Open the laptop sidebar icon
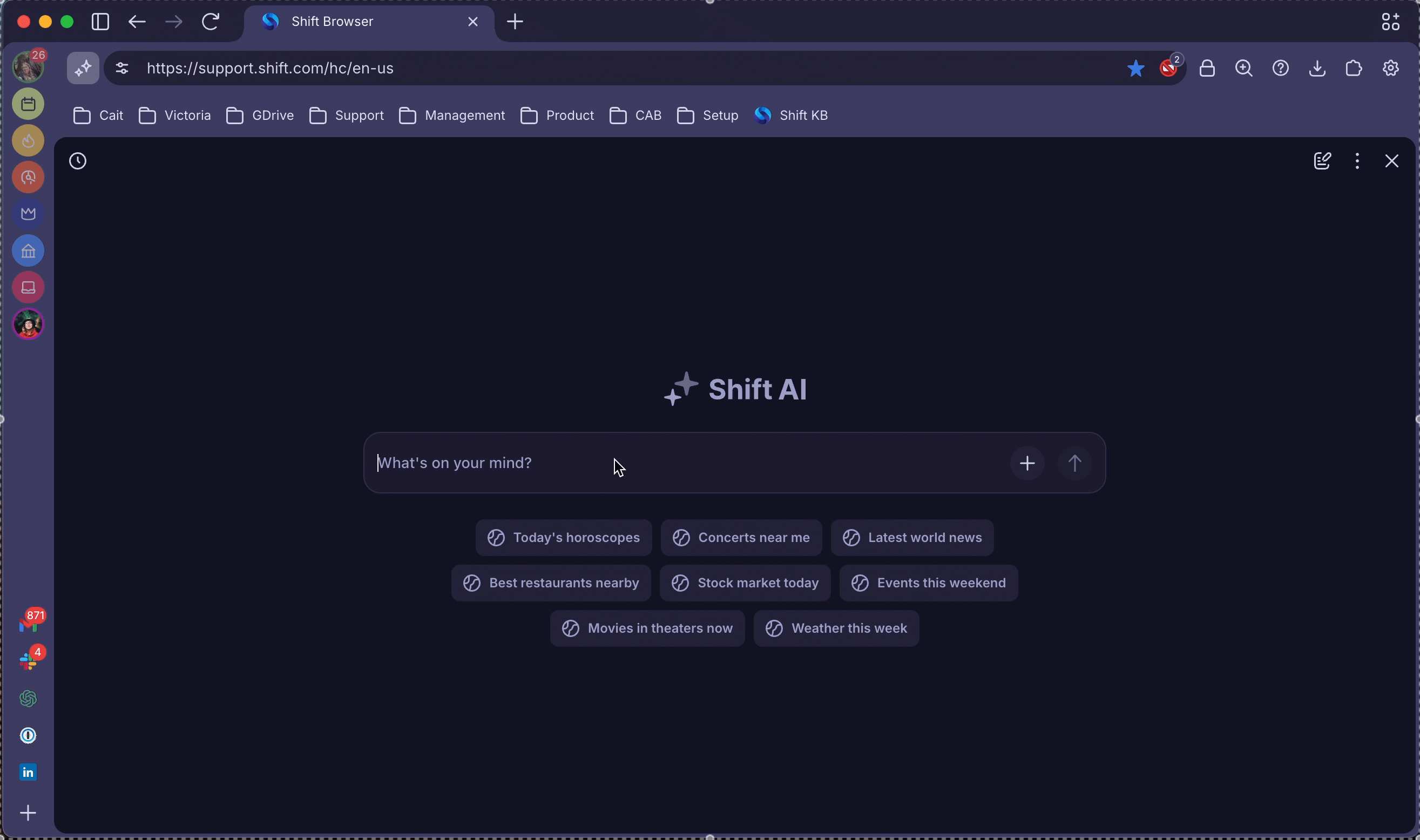Image resolution: width=1420 pixels, height=840 pixels. 28,288
